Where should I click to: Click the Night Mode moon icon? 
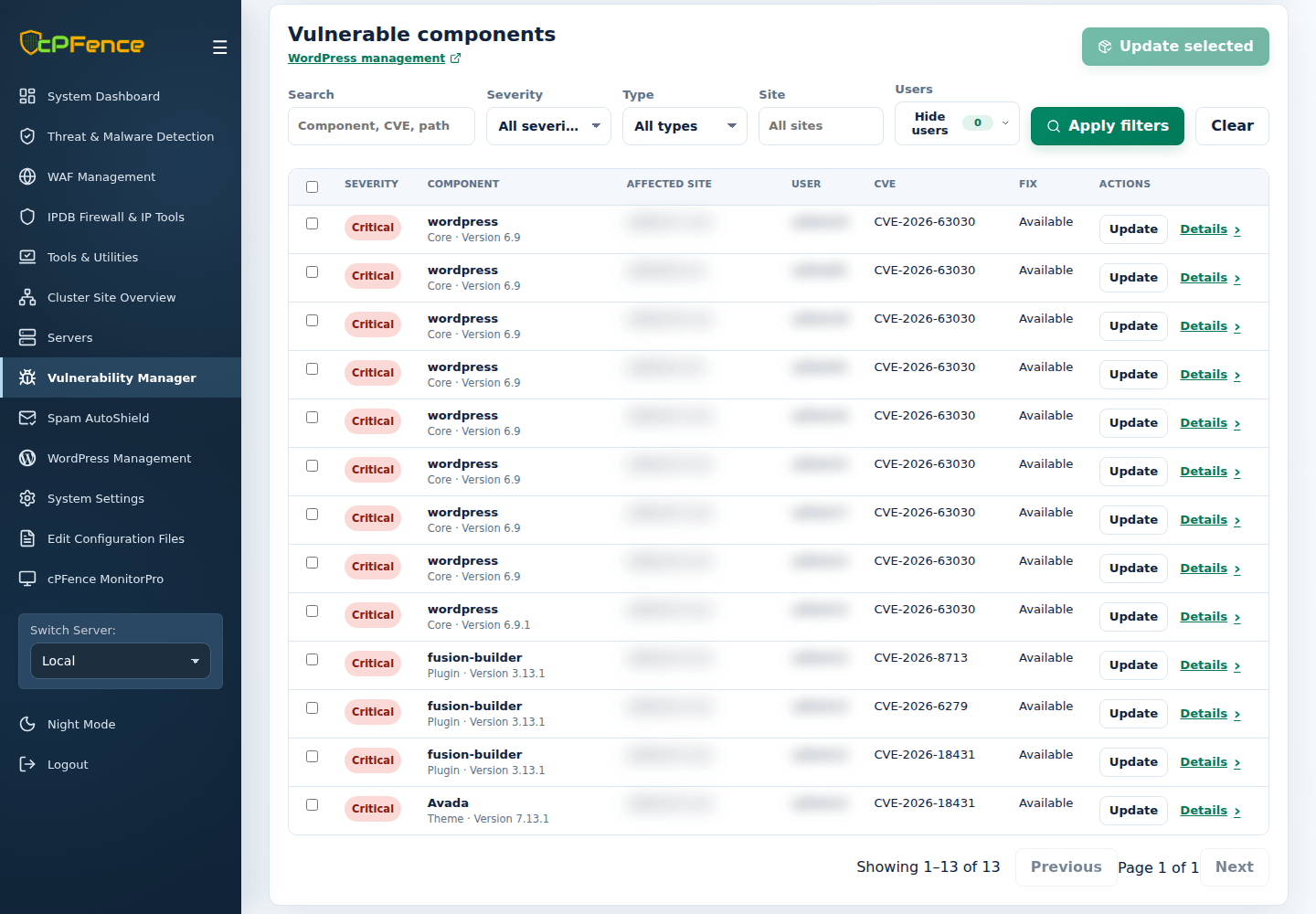(27, 724)
